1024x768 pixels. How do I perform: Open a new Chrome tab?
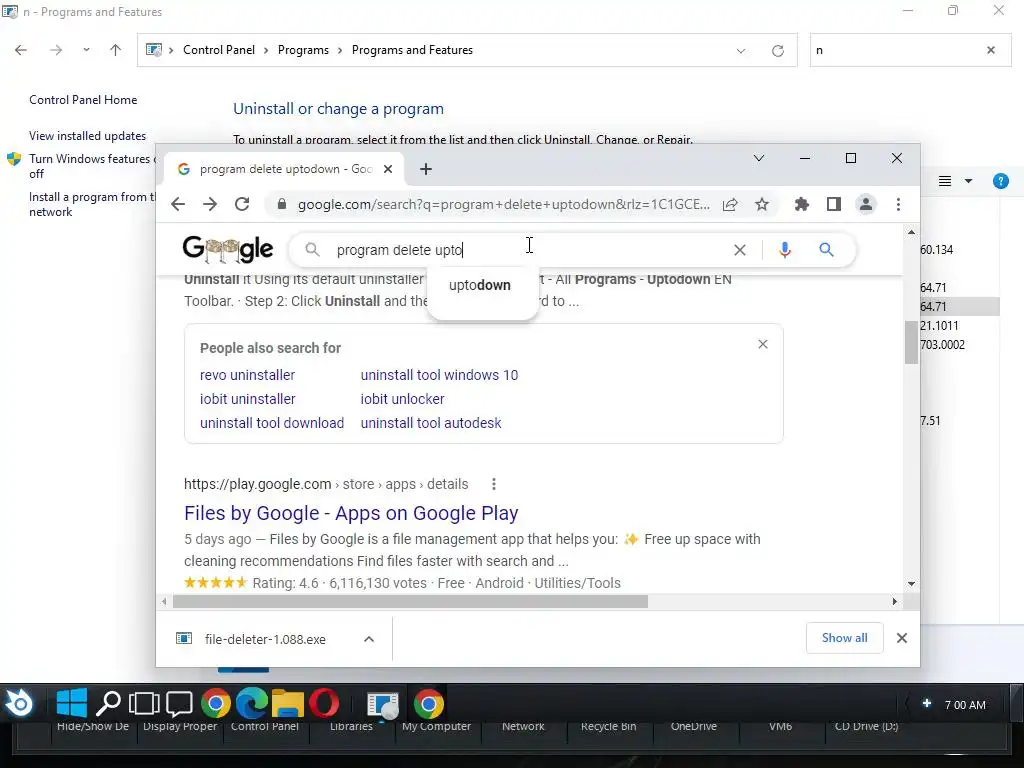[x=426, y=169]
